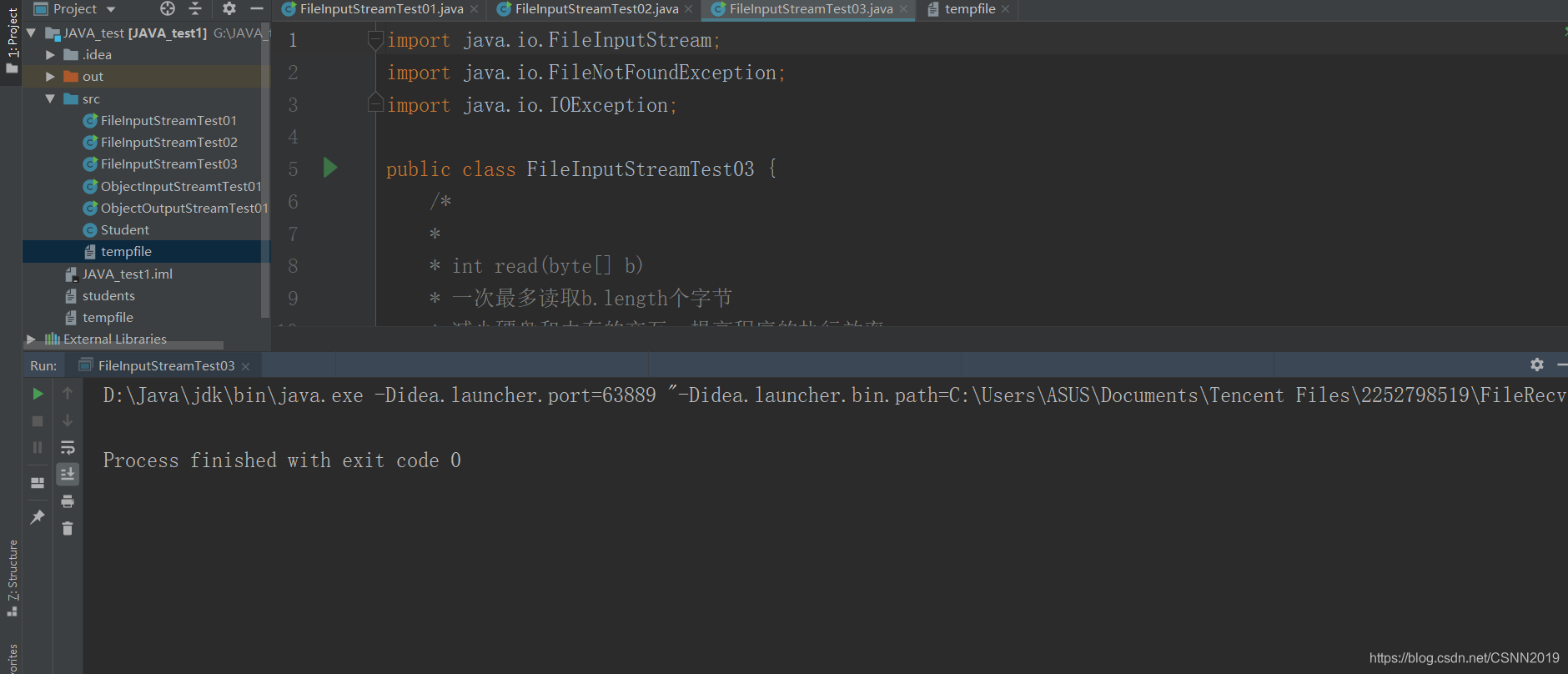
Task: Collapse the src folder
Action: coord(50,99)
